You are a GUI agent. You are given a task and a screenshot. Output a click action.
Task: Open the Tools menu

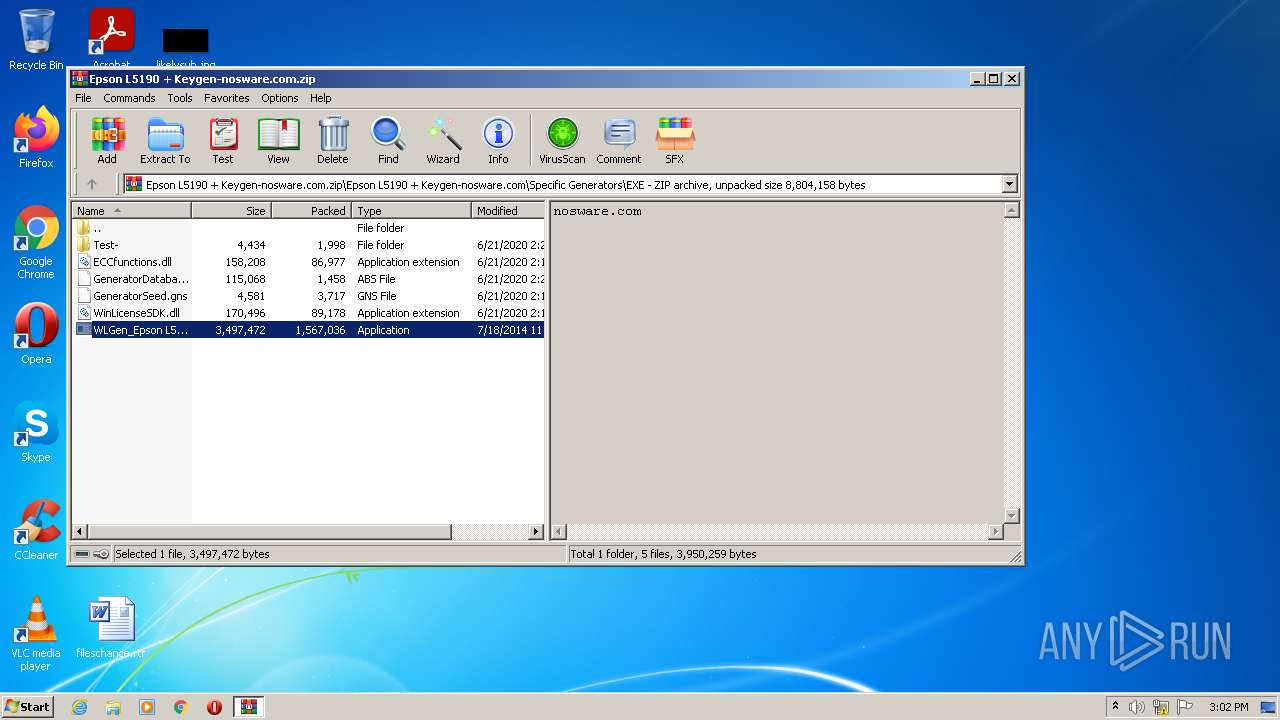tap(180, 98)
